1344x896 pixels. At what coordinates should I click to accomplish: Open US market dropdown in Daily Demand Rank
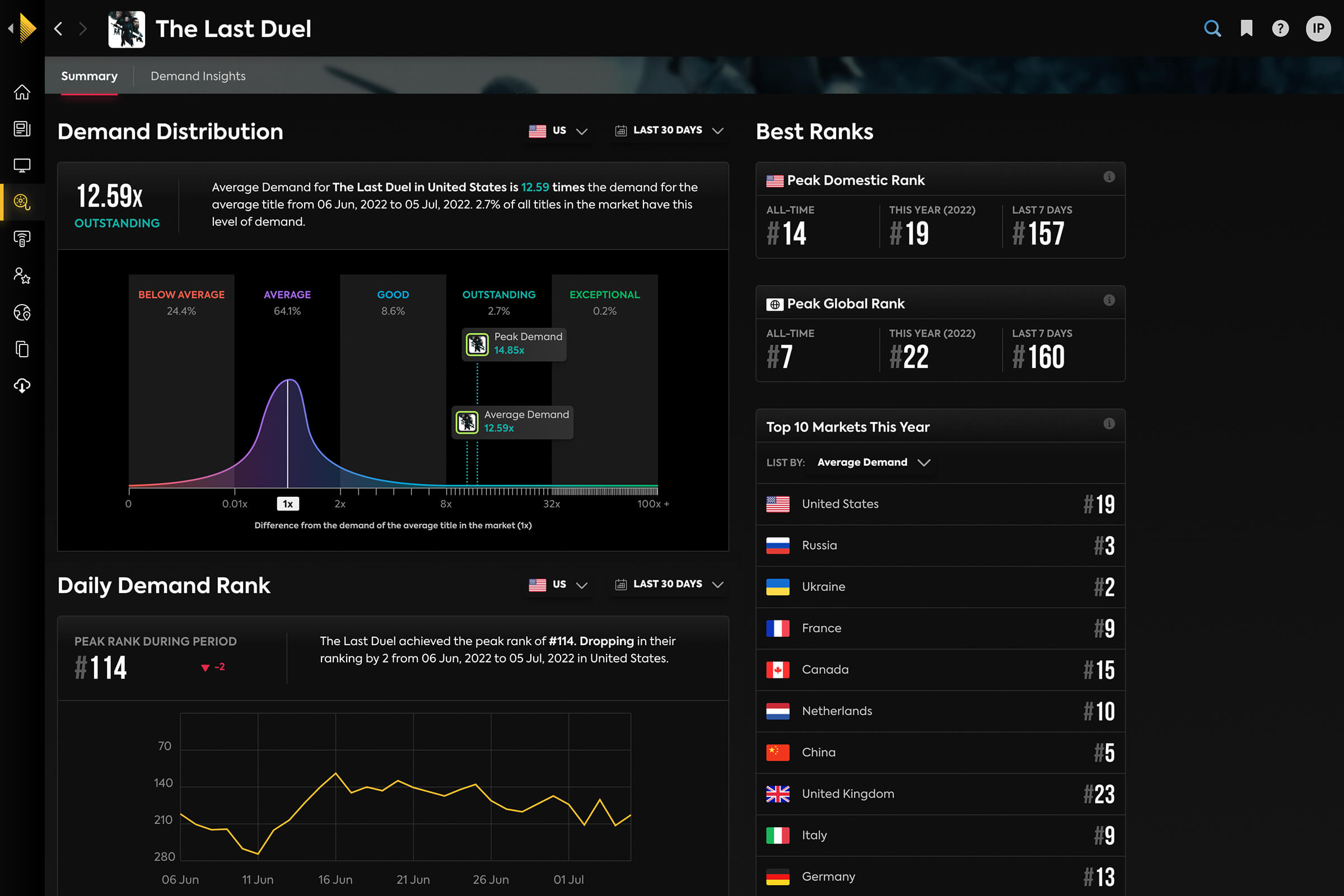point(558,585)
